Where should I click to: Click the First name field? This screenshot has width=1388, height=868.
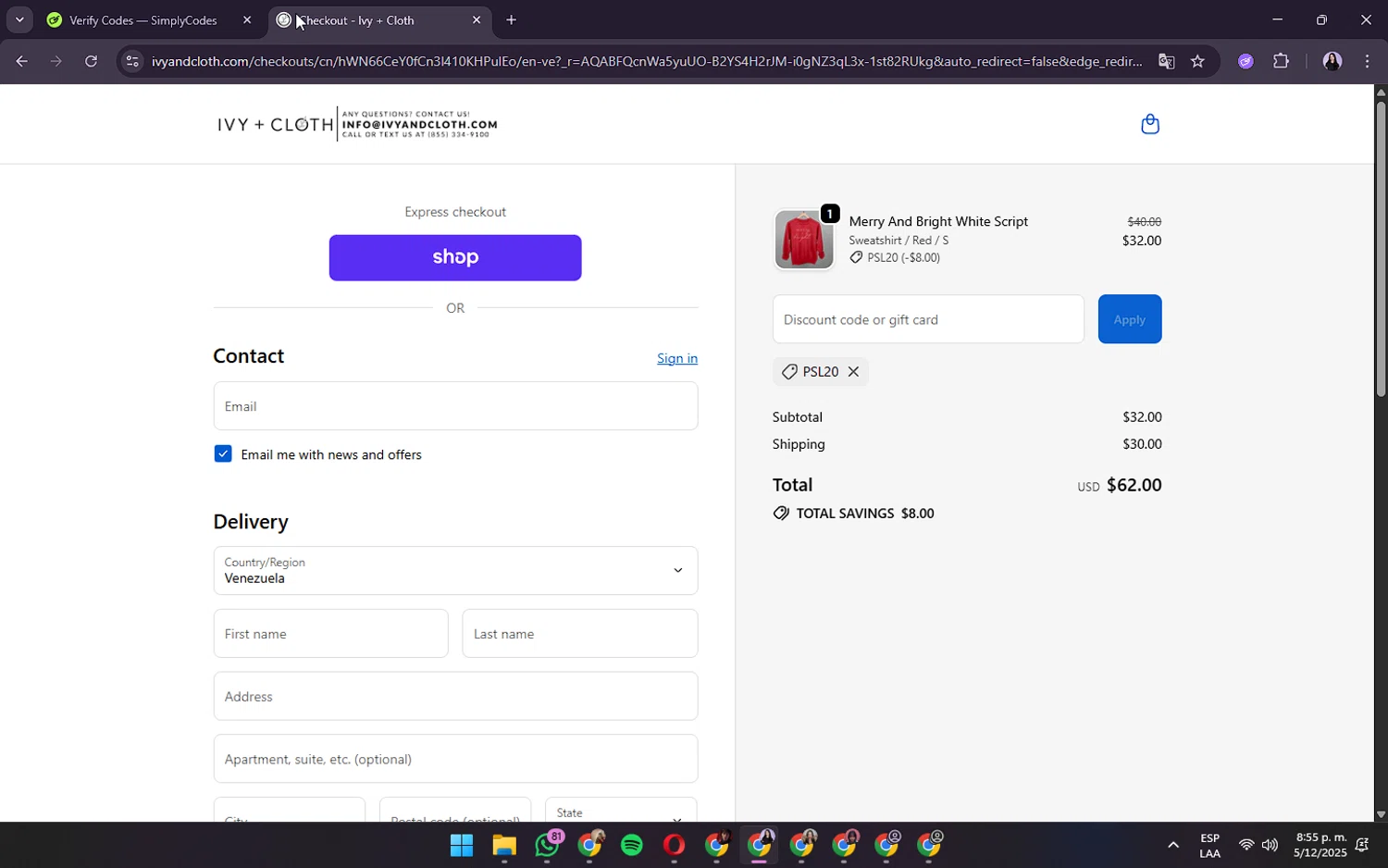point(330,634)
